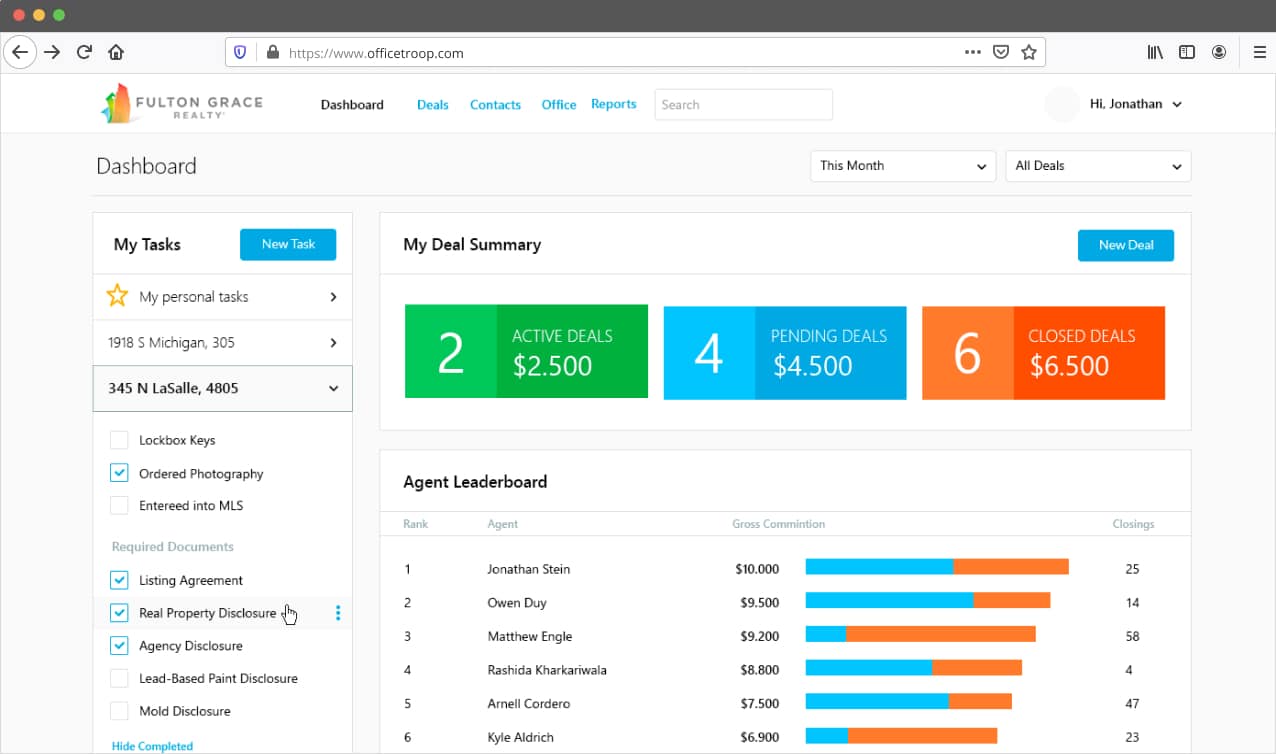Open the This Month period dropdown

click(x=903, y=166)
